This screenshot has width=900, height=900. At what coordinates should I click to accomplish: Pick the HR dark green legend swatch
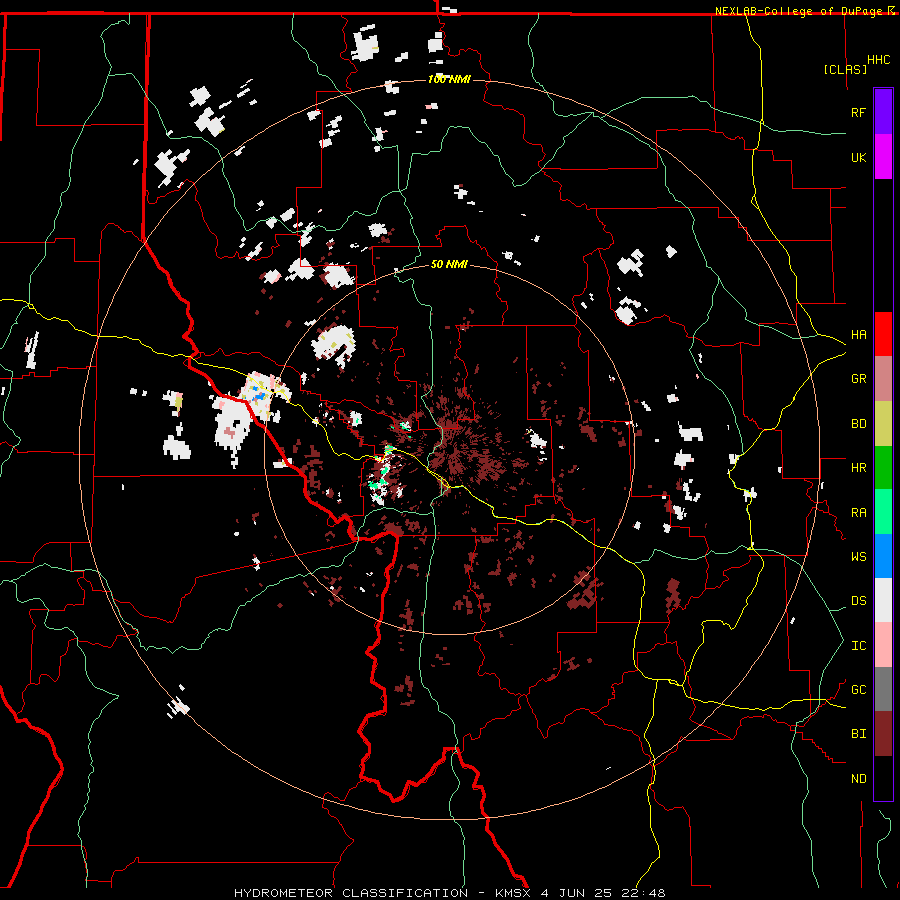click(x=883, y=468)
